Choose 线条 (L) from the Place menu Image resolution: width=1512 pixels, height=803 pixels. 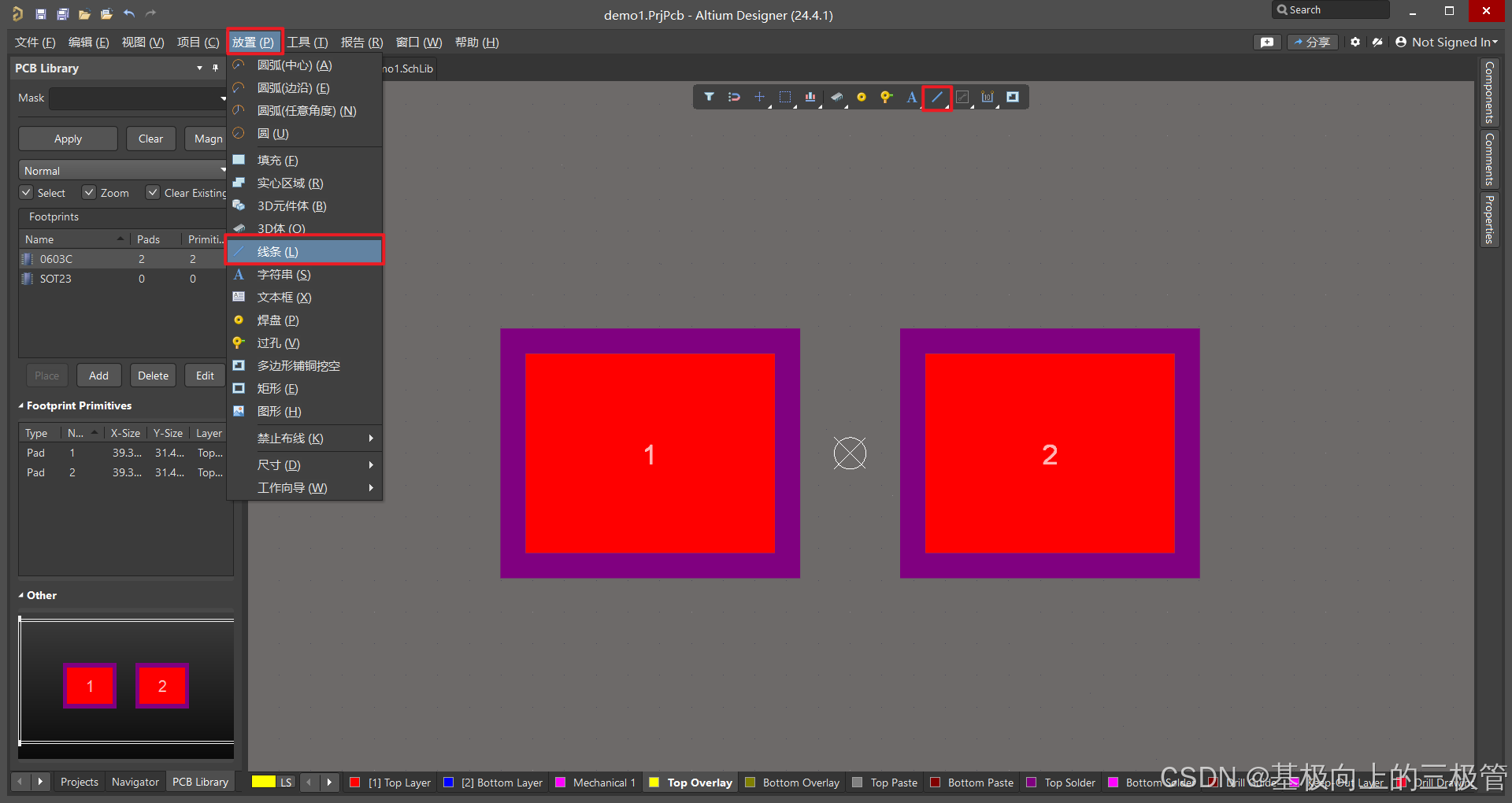[x=304, y=252]
